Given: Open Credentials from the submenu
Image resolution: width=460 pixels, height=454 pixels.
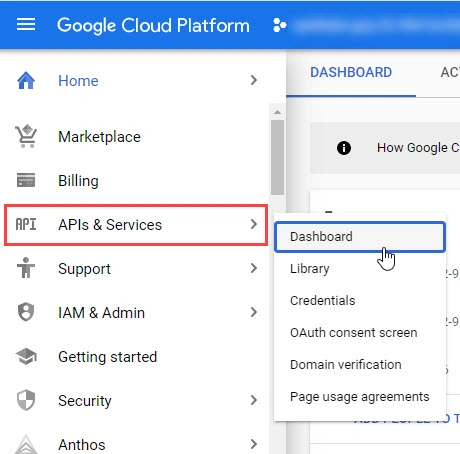Looking at the screenshot, I should click(360, 301).
